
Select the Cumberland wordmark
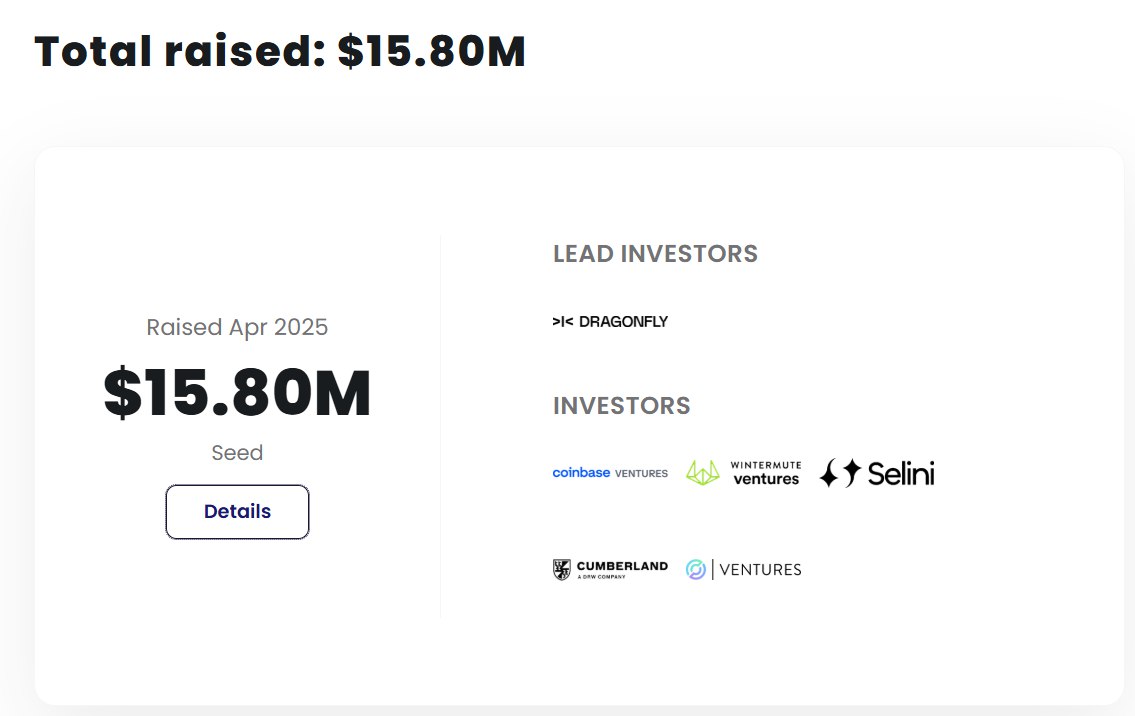(x=623, y=566)
